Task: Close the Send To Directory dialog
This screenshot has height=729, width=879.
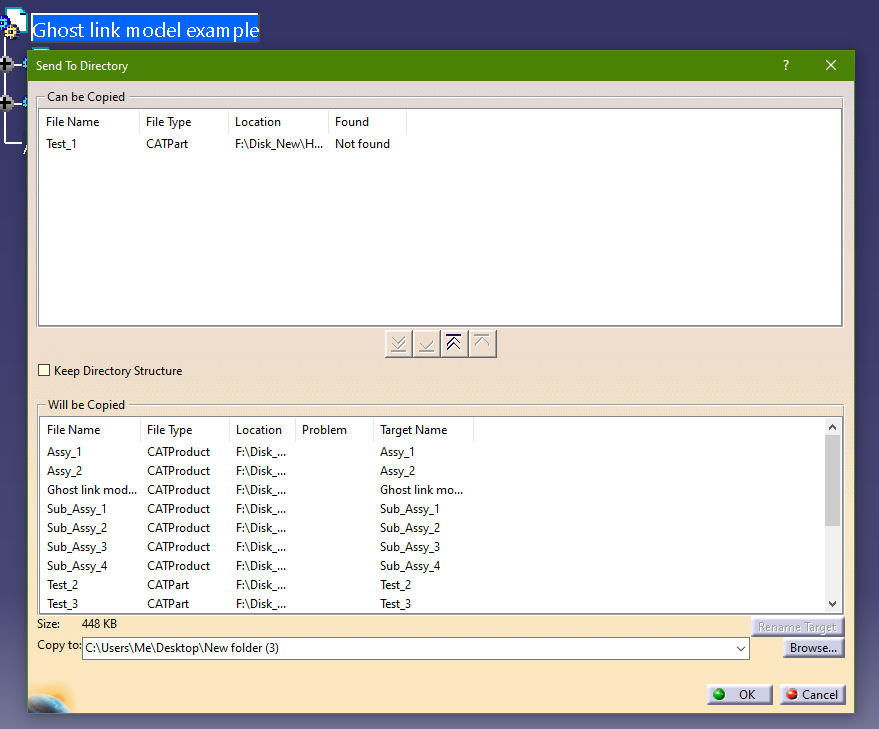Action: coord(831,66)
